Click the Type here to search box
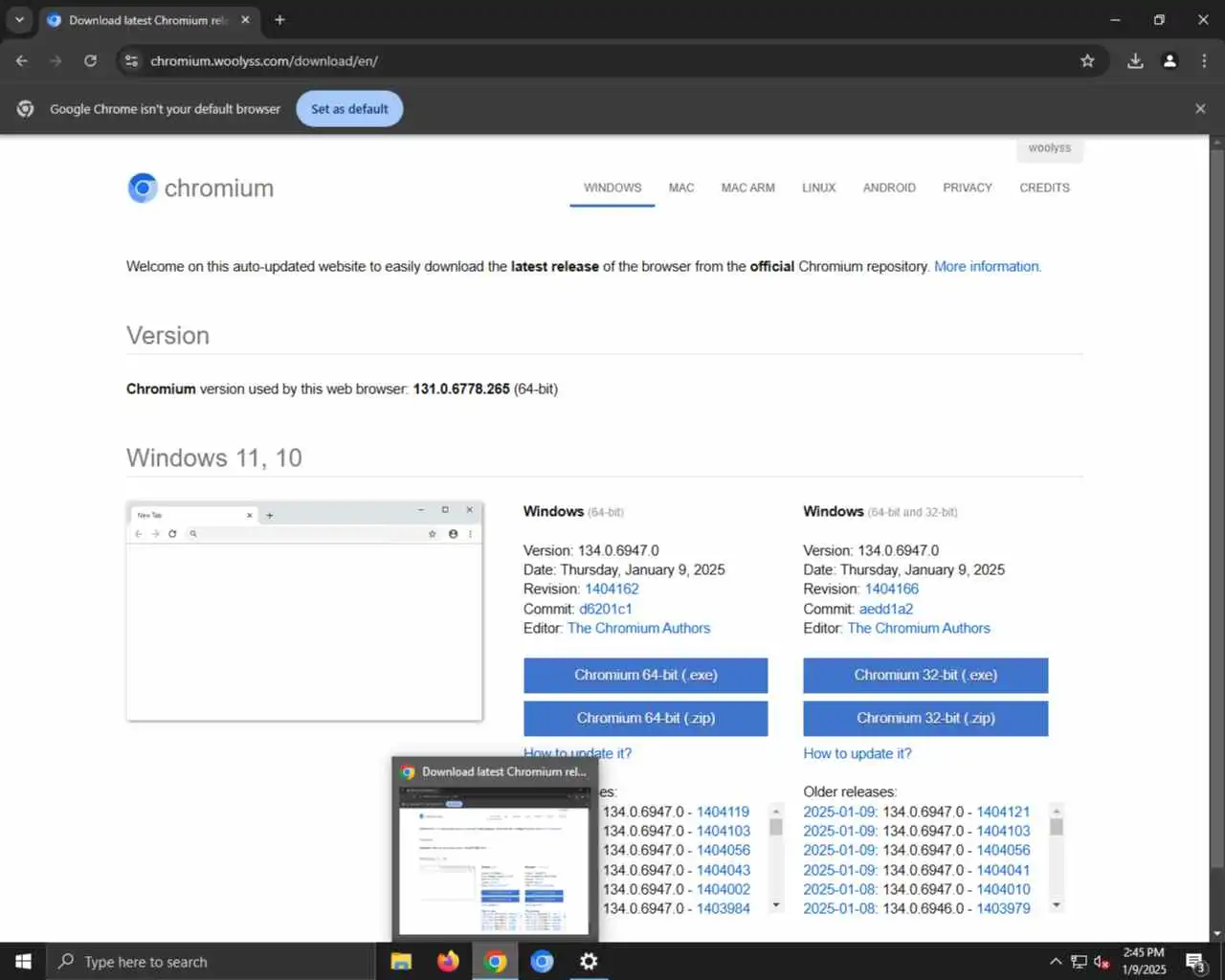The width and height of the screenshot is (1225, 980). click(211, 961)
